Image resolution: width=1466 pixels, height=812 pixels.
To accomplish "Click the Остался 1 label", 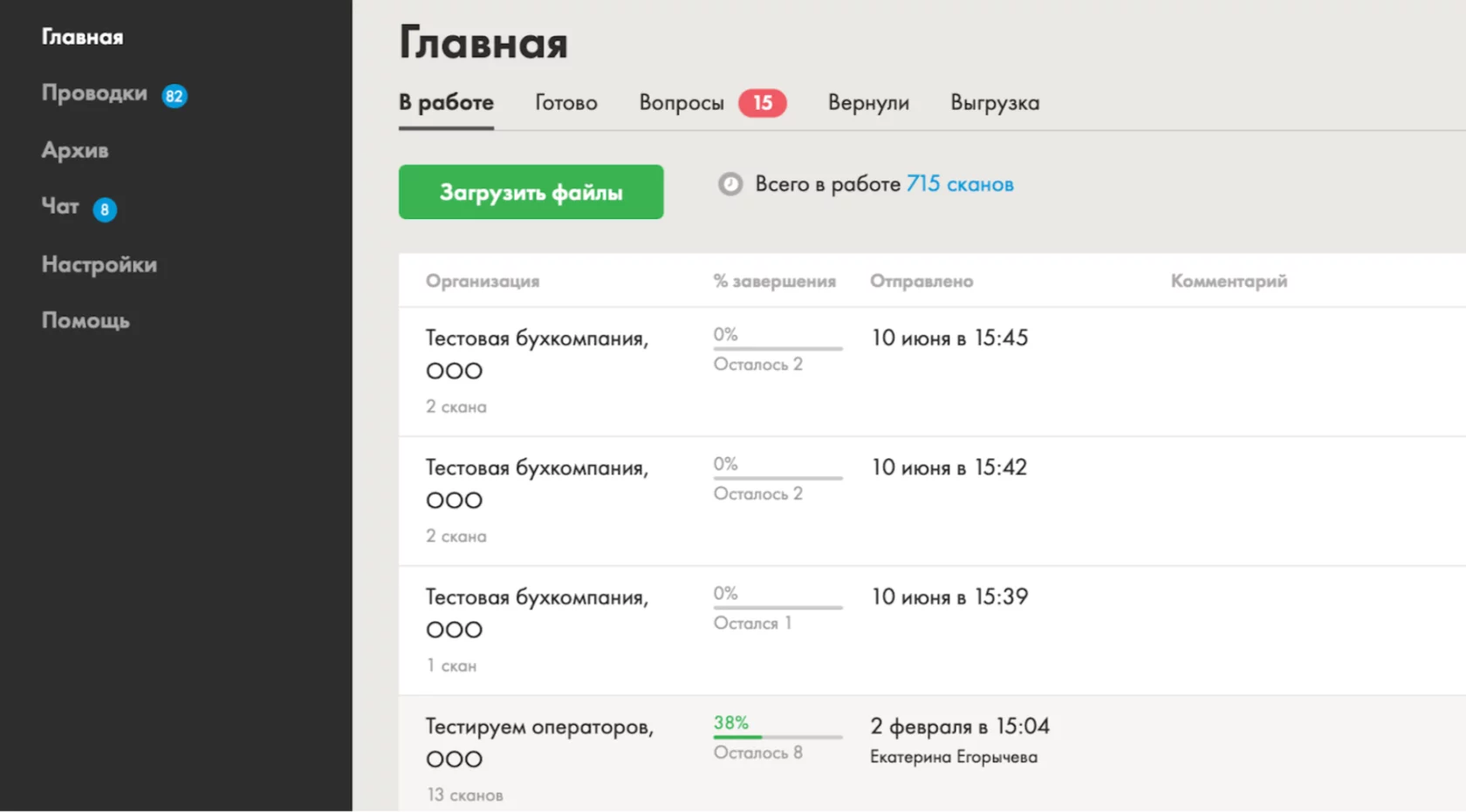I will [x=752, y=623].
